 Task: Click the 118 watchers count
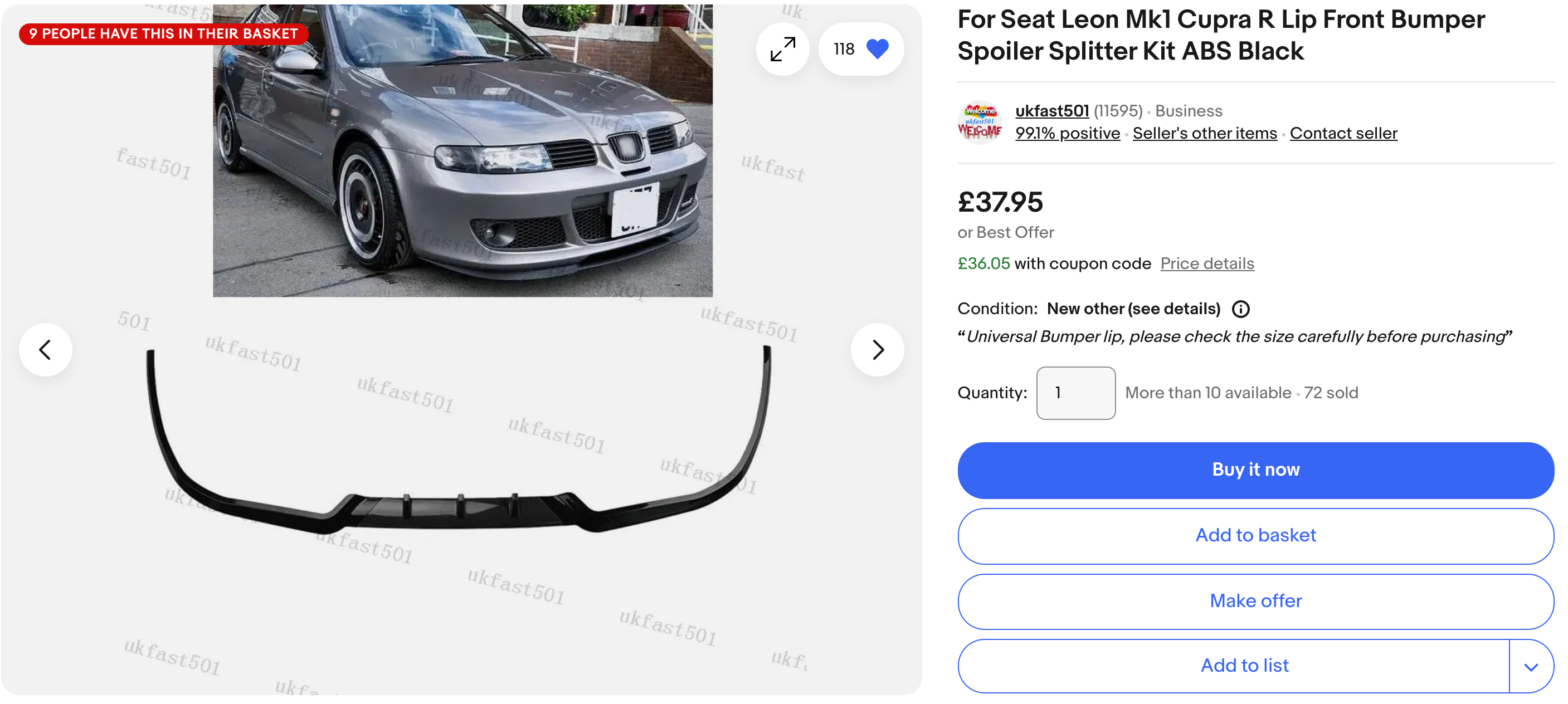click(844, 49)
